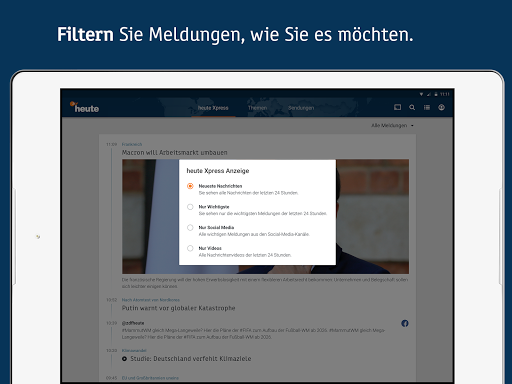Select Nur Social Media radio option
512x384 pixels.
point(190,228)
